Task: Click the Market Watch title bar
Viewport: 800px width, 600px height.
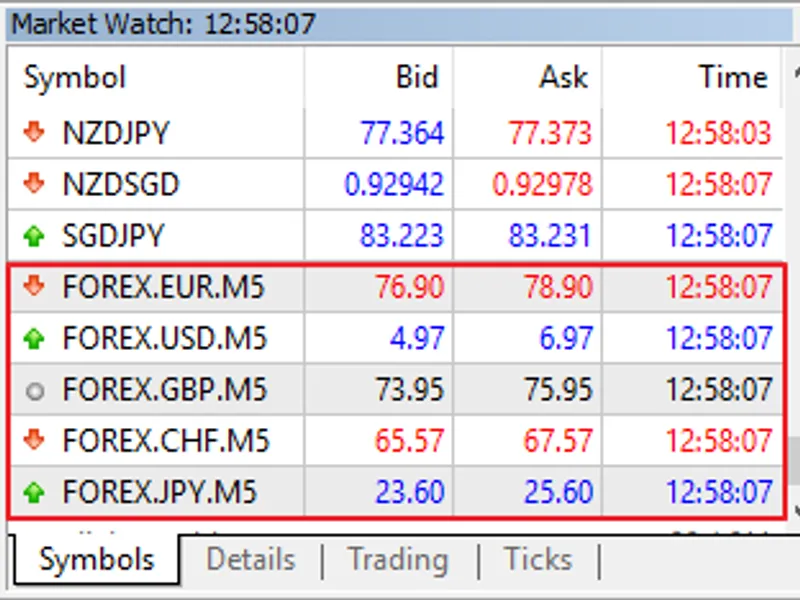Action: (400, 23)
